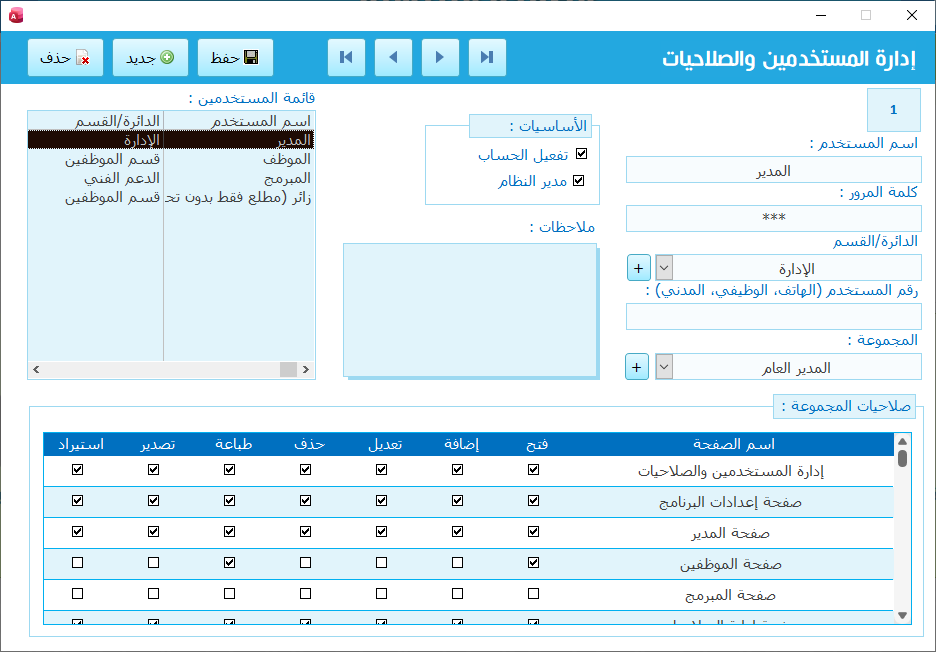This screenshot has width=936, height=652.
Task: Toggle the account activation (تفعيل الحساب) checkbox
Action: 580,155
